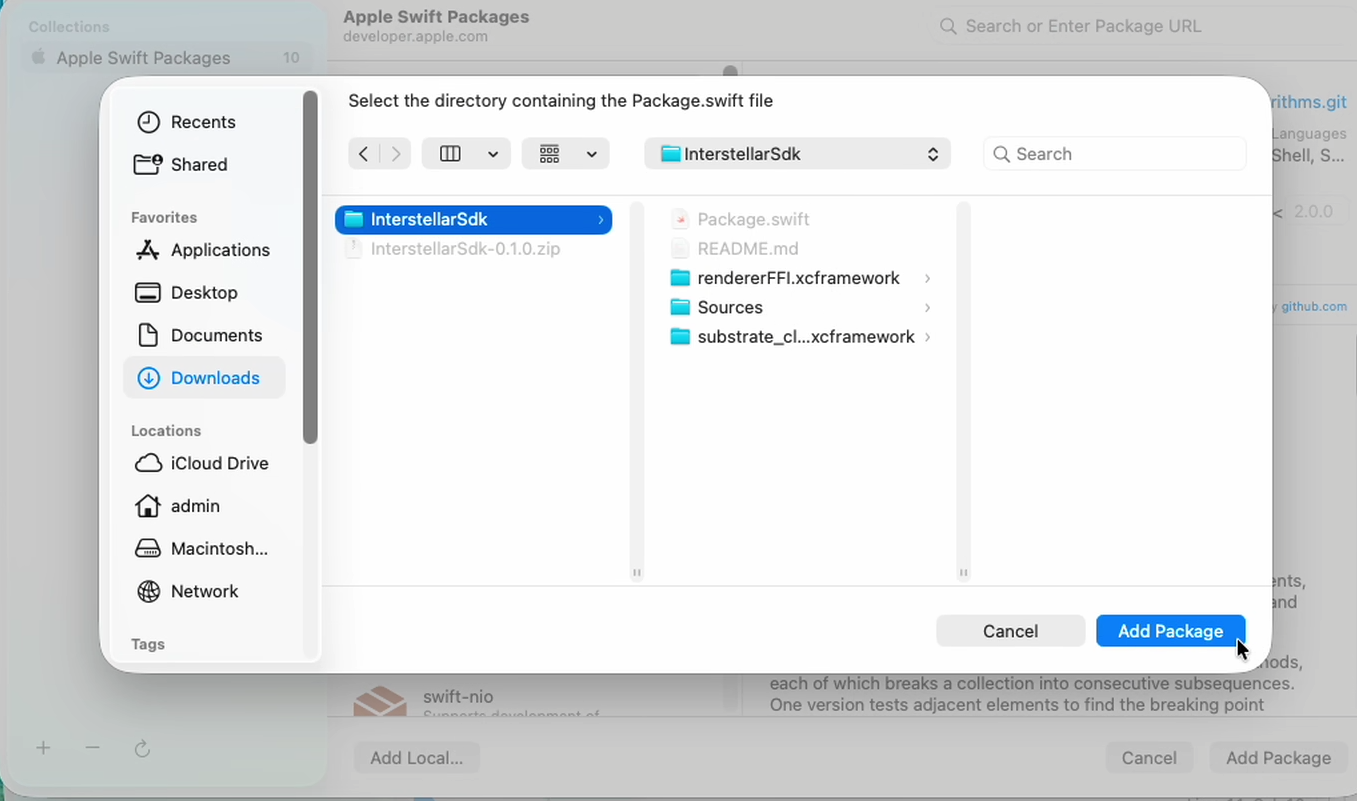The height and width of the screenshot is (801, 1357).
Task: Click the grey Cancel button in Xcode window
Action: [x=1149, y=758]
